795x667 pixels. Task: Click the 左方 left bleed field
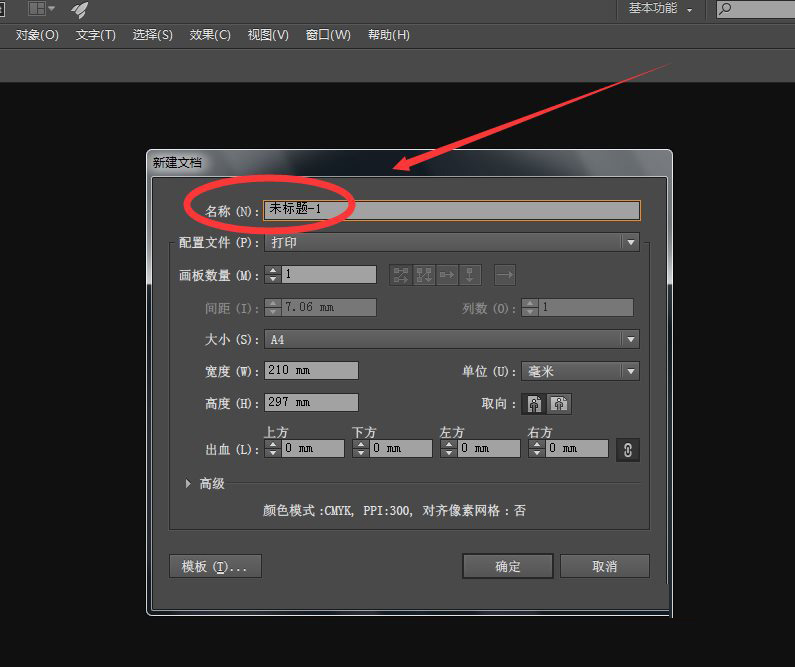tap(489, 448)
